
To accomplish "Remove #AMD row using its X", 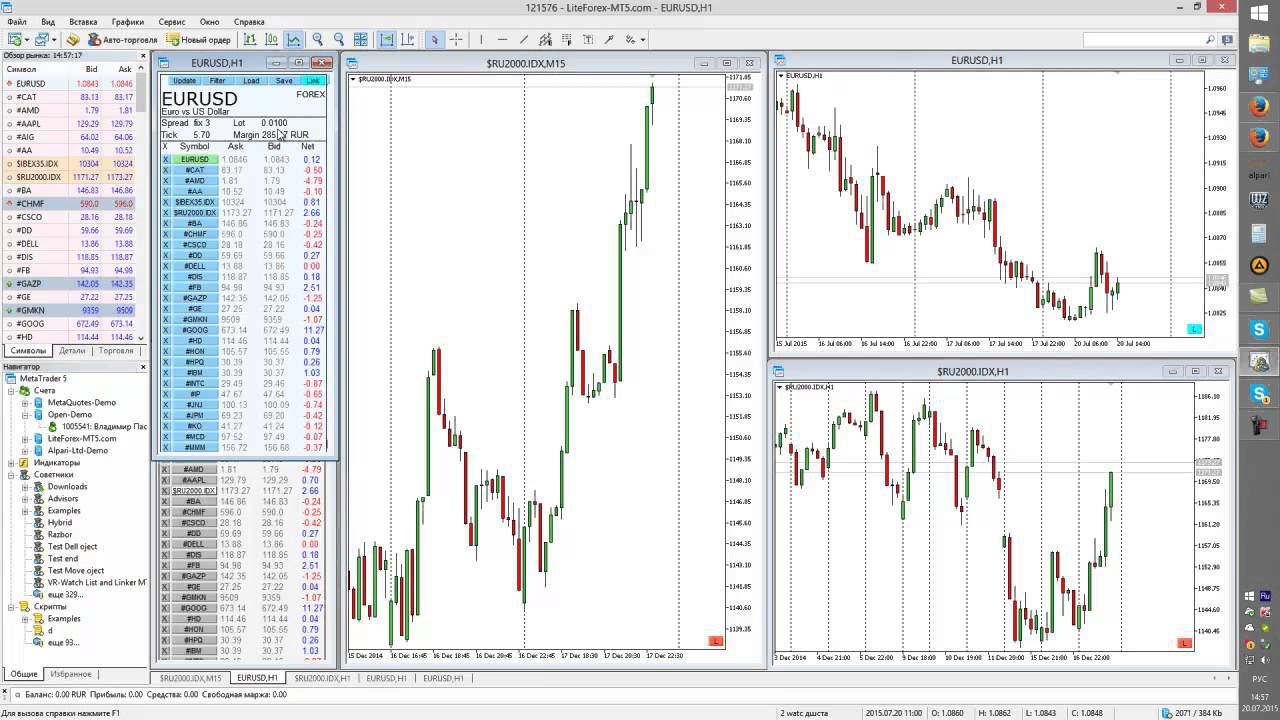I will pos(166,181).
